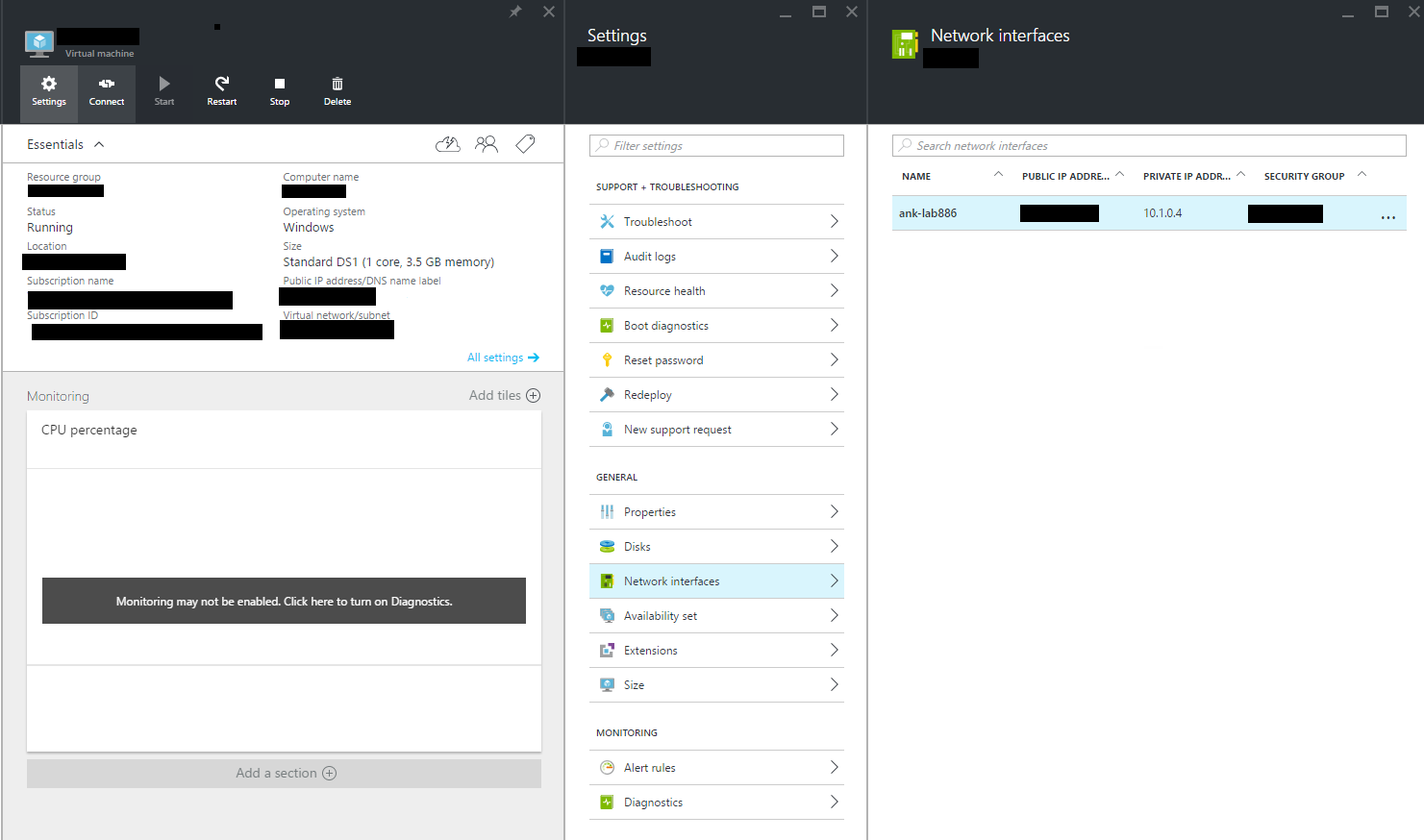Open Boot diagnostics setting
The width and height of the screenshot is (1424, 840).
(716, 326)
